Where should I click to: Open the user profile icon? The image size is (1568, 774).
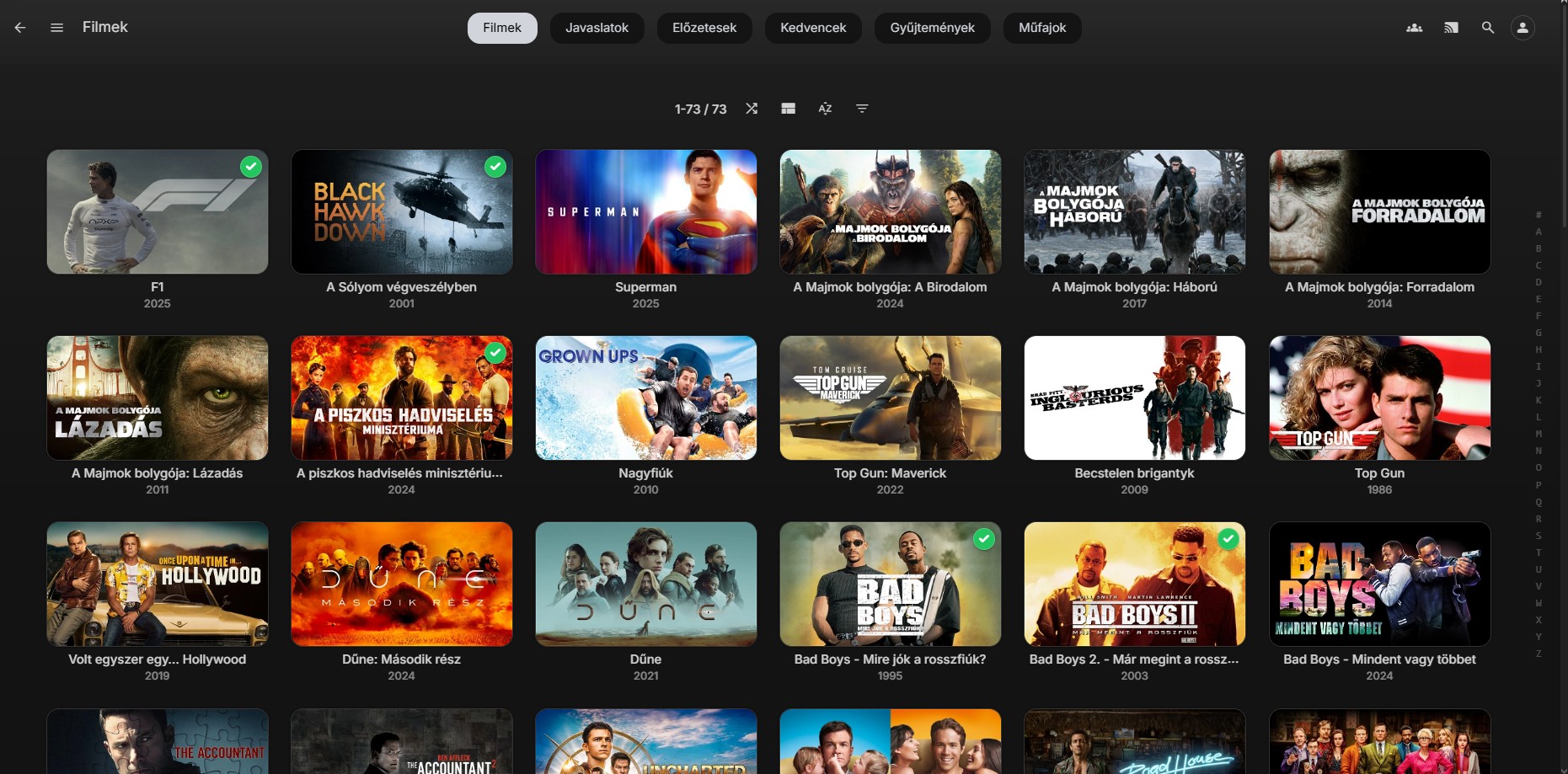(x=1523, y=28)
